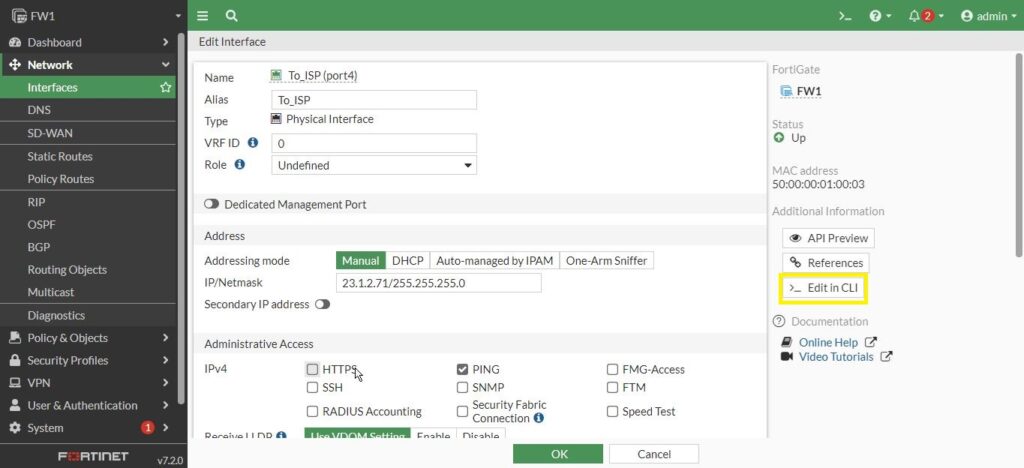The width and height of the screenshot is (1024, 468).
Task: Click the search magnifier icon
Action: coord(231,16)
